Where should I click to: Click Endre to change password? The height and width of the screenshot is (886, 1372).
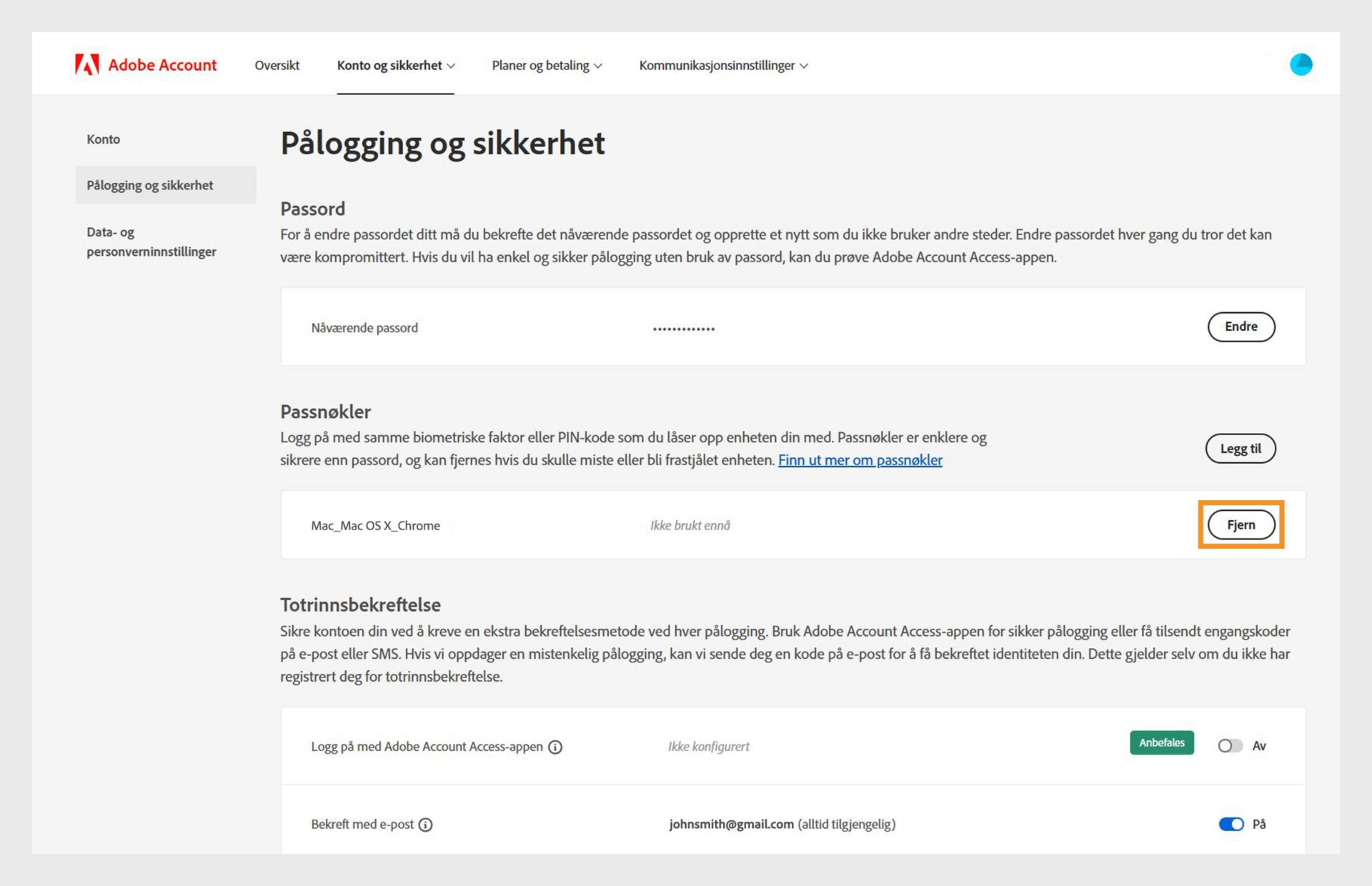pyautogui.click(x=1241, y=327)
